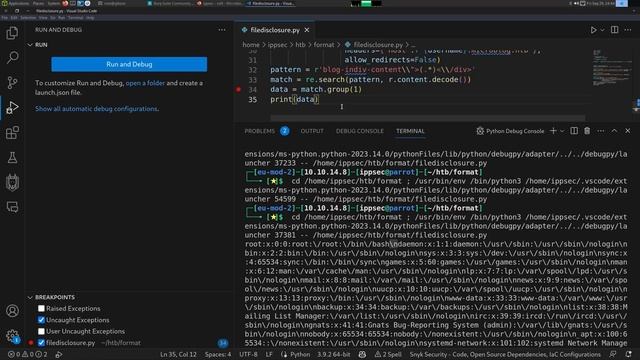
Task: Click the blue Run and Debug button
Action: (x=129, y=64)
